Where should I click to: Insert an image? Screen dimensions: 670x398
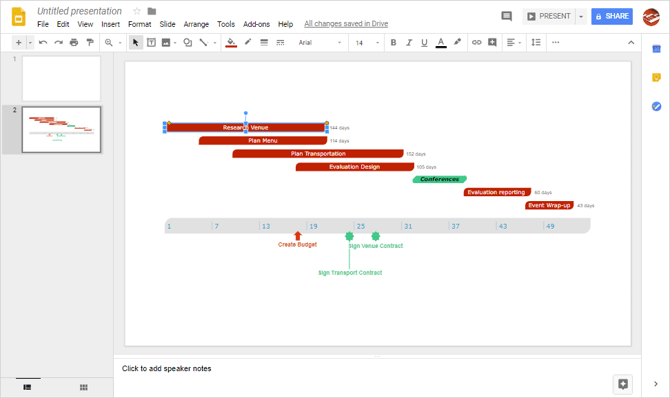pyautogui.click(x=166, y=42)
